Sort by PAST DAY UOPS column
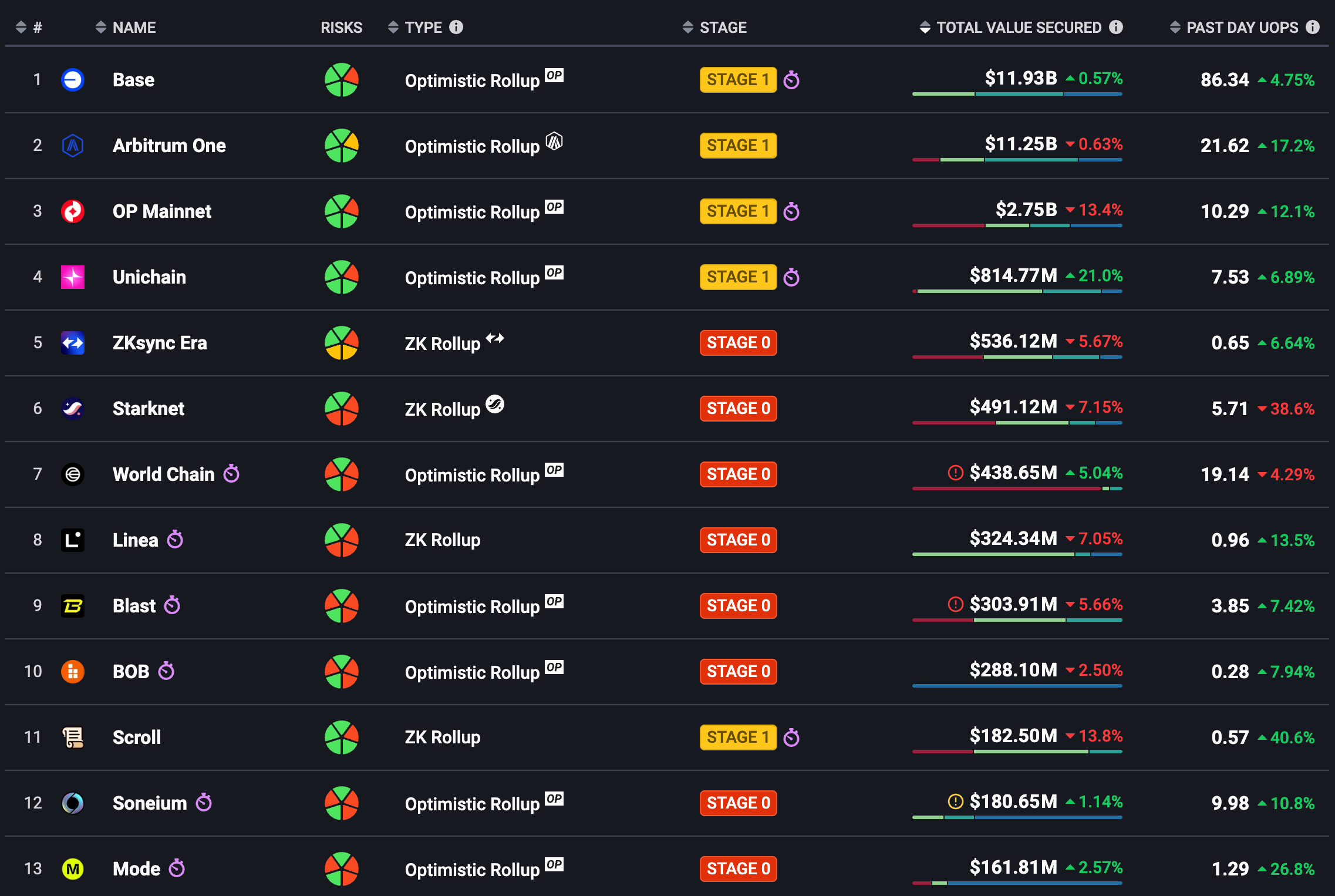The height and width of the screenshot is (896, 1335). coord(1233,27)
